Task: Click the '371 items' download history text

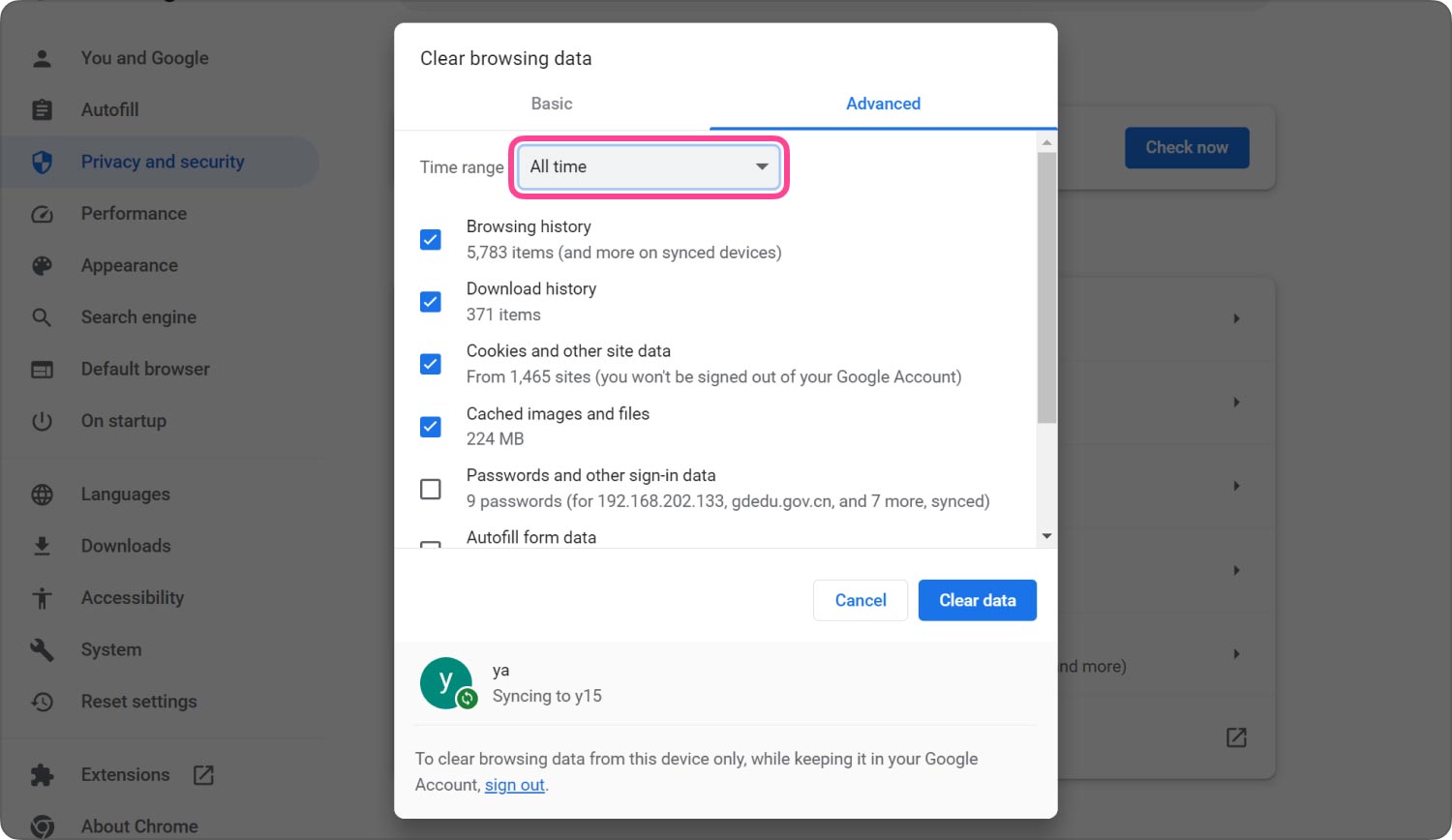Action: coord(503,315)
